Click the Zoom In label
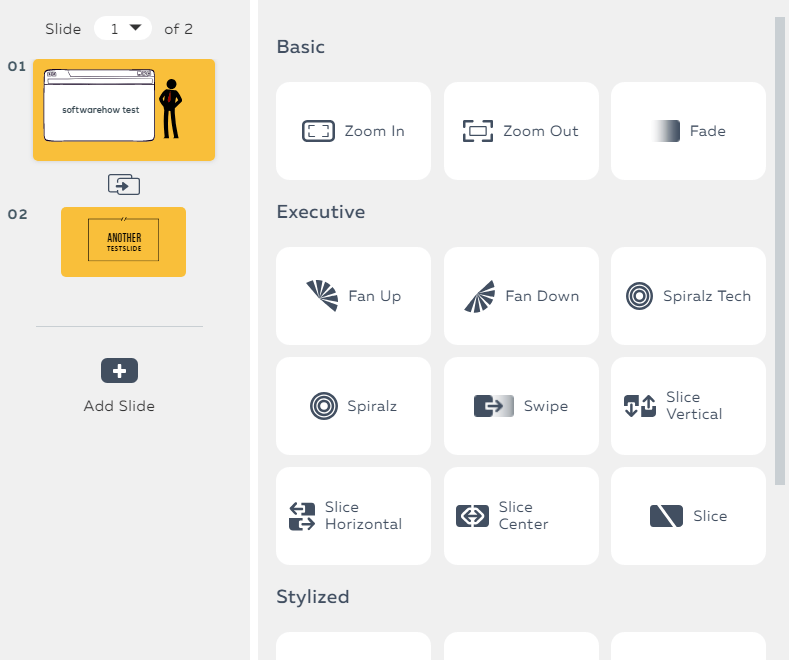The width and height of the screenshot is (789, 660). pyautogui.click(x=374, y=131)
